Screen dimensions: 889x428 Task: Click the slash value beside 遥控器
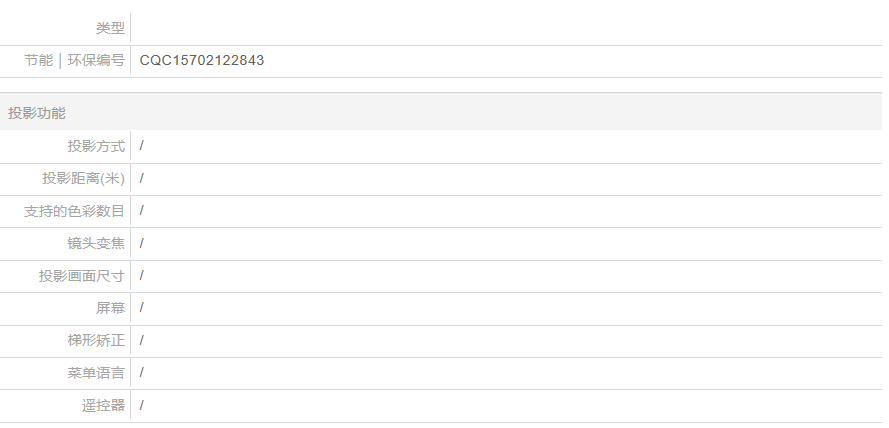pyautogui.click(x=142, y=405)
